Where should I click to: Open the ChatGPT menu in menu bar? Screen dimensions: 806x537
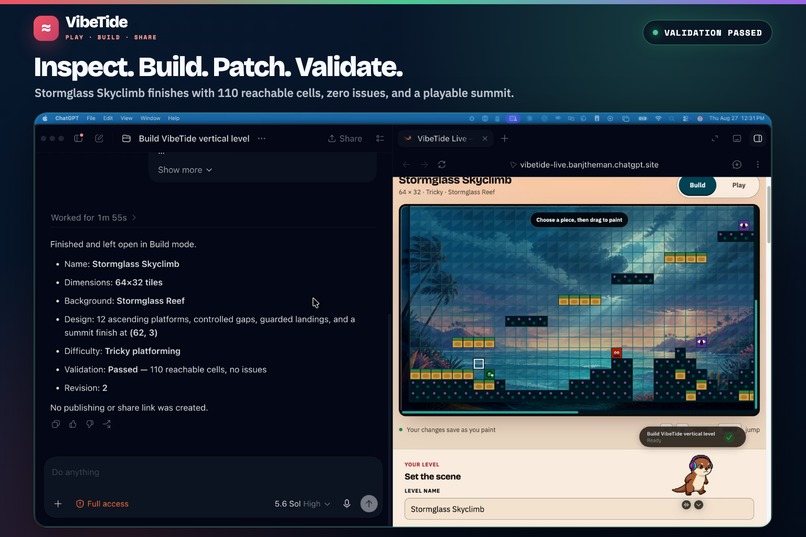[x=67, y=118]
